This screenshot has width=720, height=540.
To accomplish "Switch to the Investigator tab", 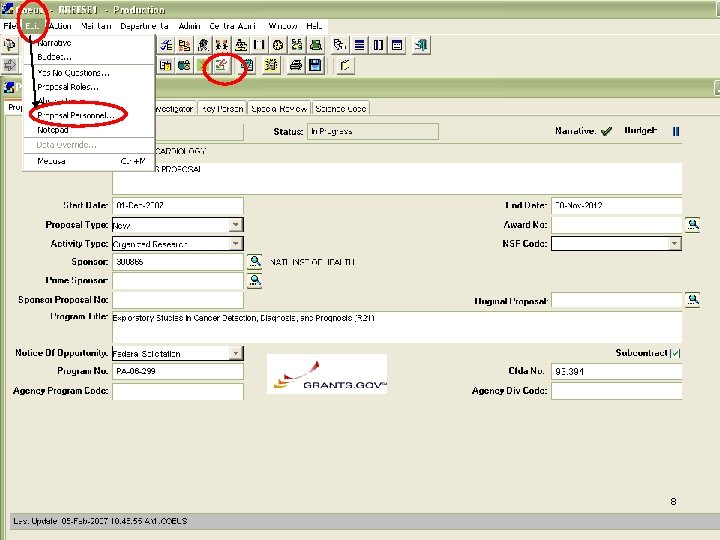I will pyautogui.click(x=176, y=108).
